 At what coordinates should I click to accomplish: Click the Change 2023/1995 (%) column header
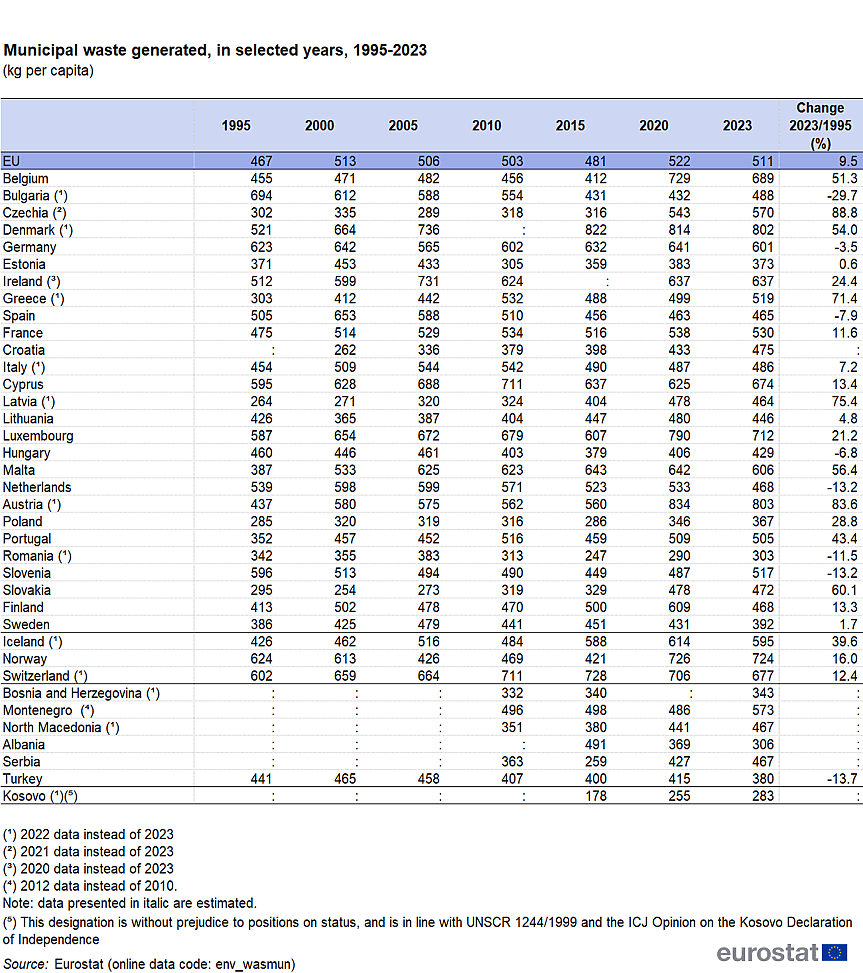tap(820, 125)
